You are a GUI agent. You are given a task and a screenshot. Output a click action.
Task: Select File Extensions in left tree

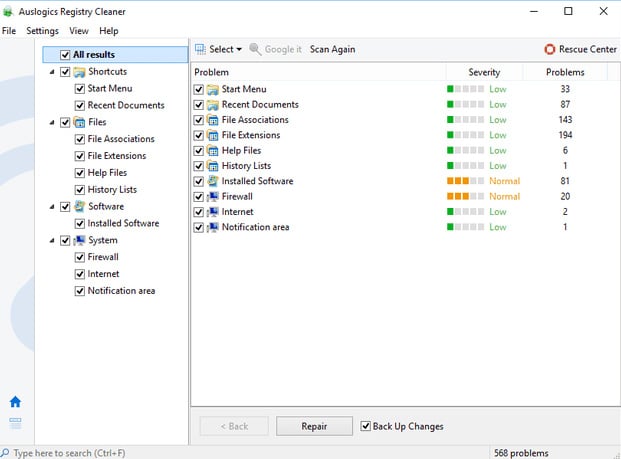pos(117,156)
